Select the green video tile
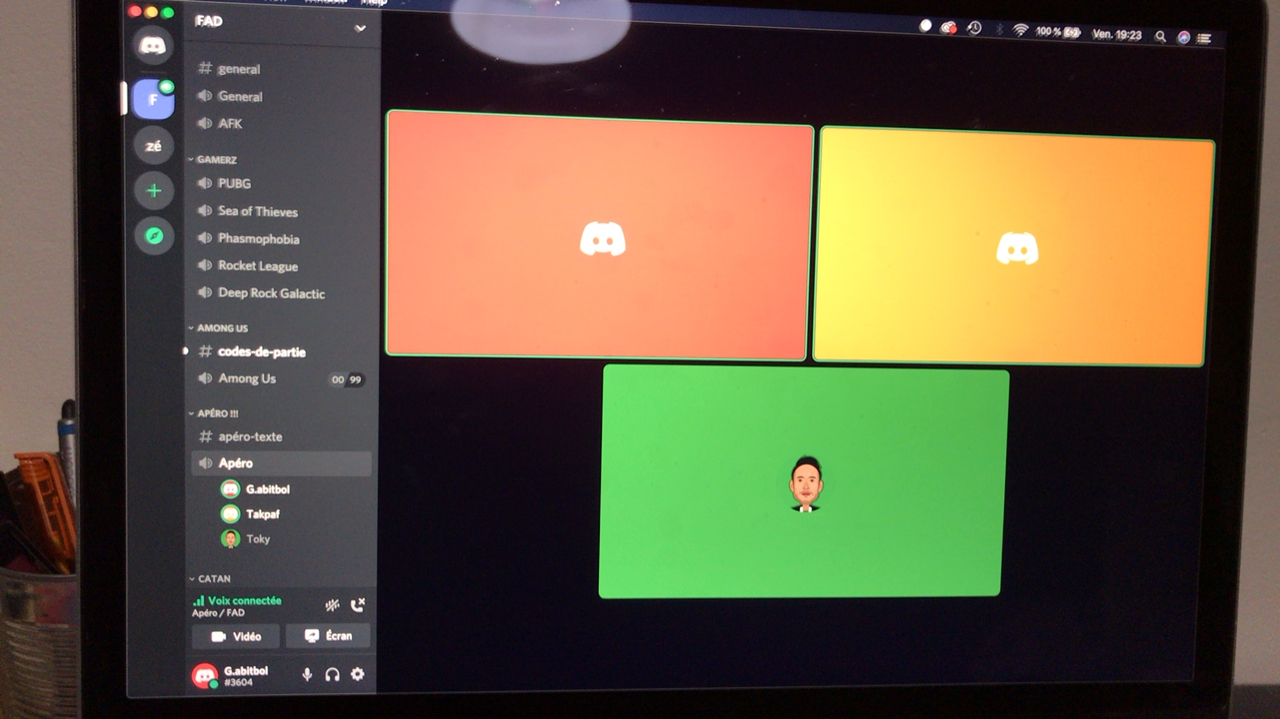Viewport: 1280px width, 719px height. (804, 482)
